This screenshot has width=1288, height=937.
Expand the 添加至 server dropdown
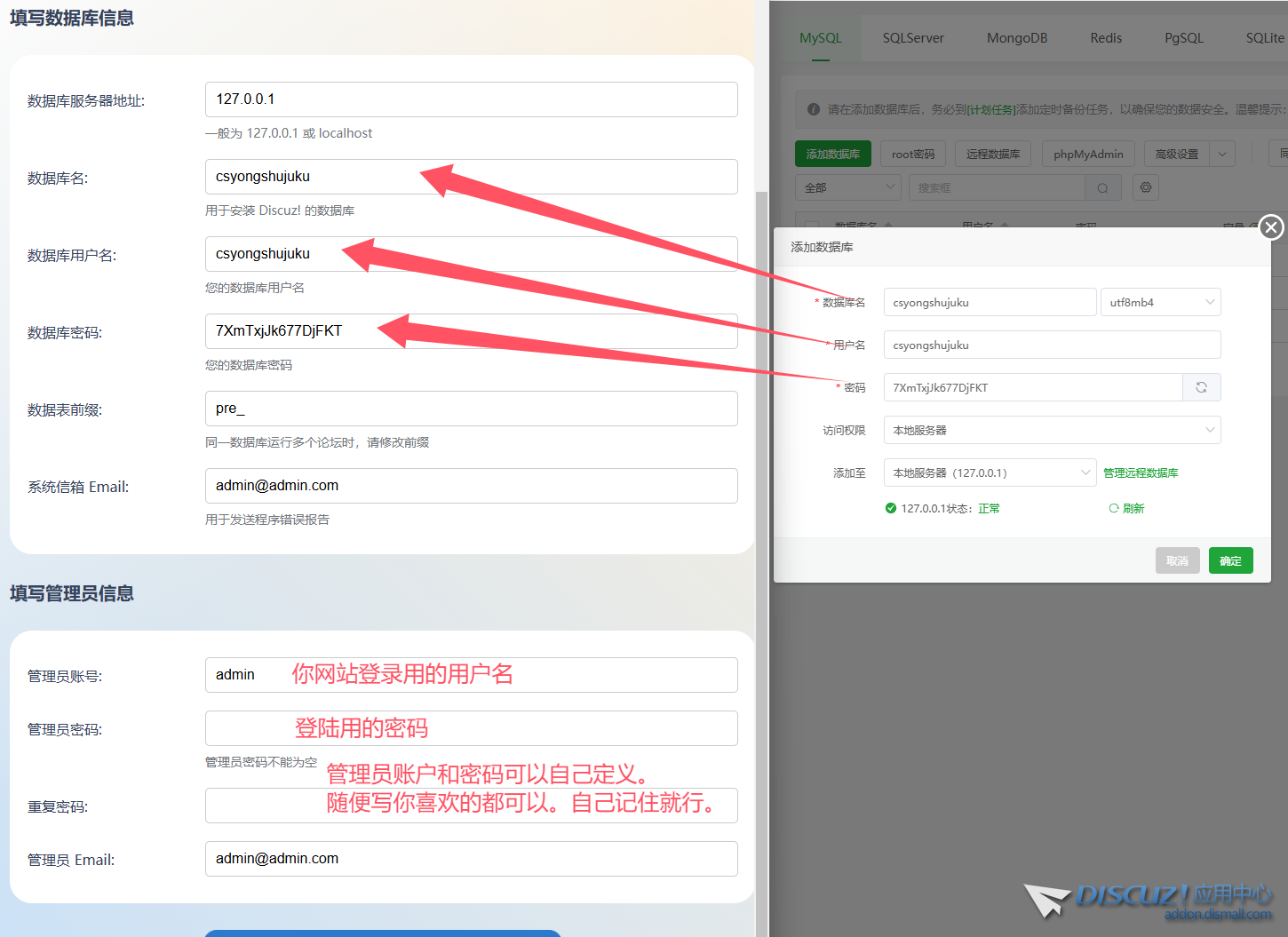[990, 472]
